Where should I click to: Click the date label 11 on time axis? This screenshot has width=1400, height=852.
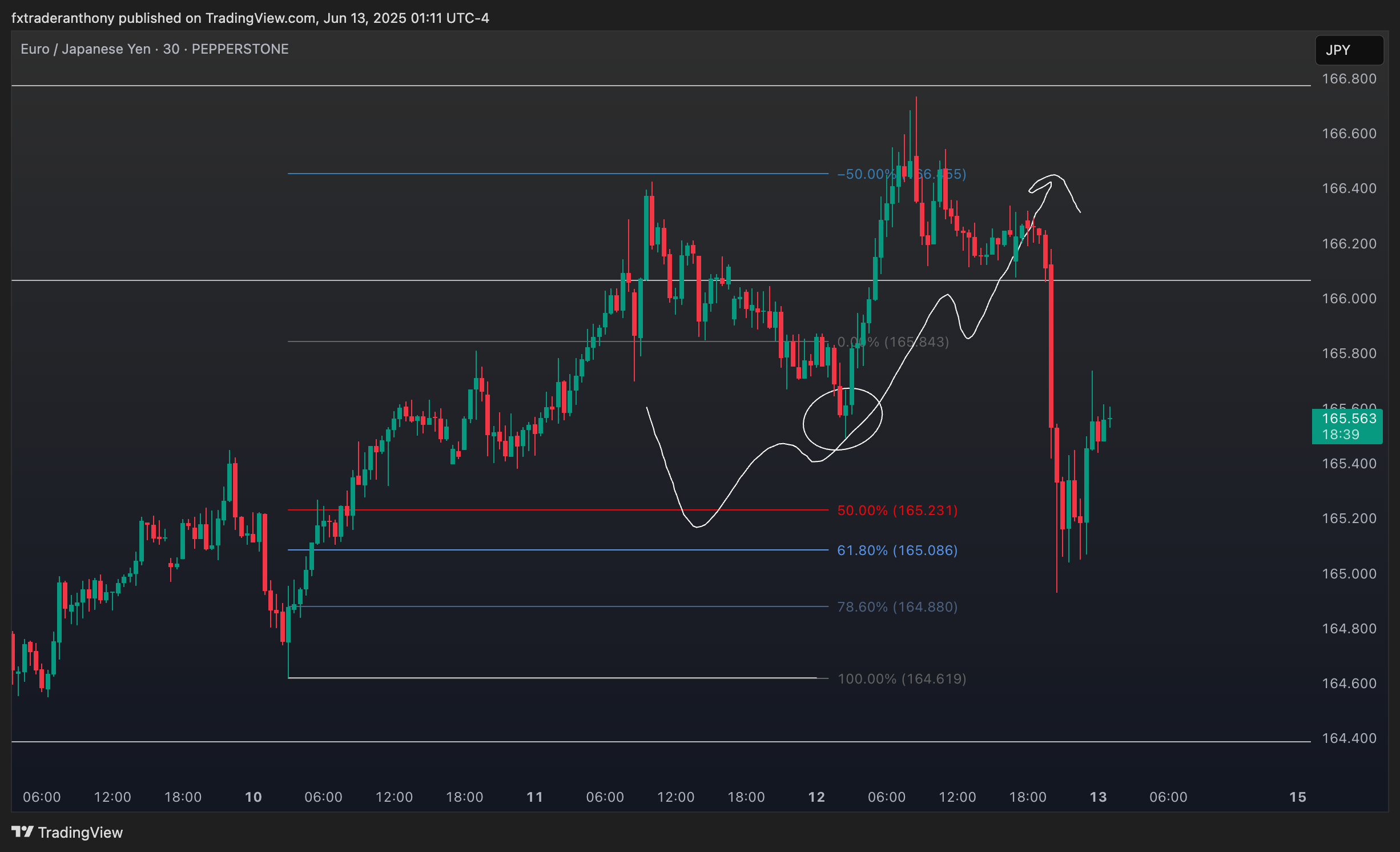[x=534, y=797]
